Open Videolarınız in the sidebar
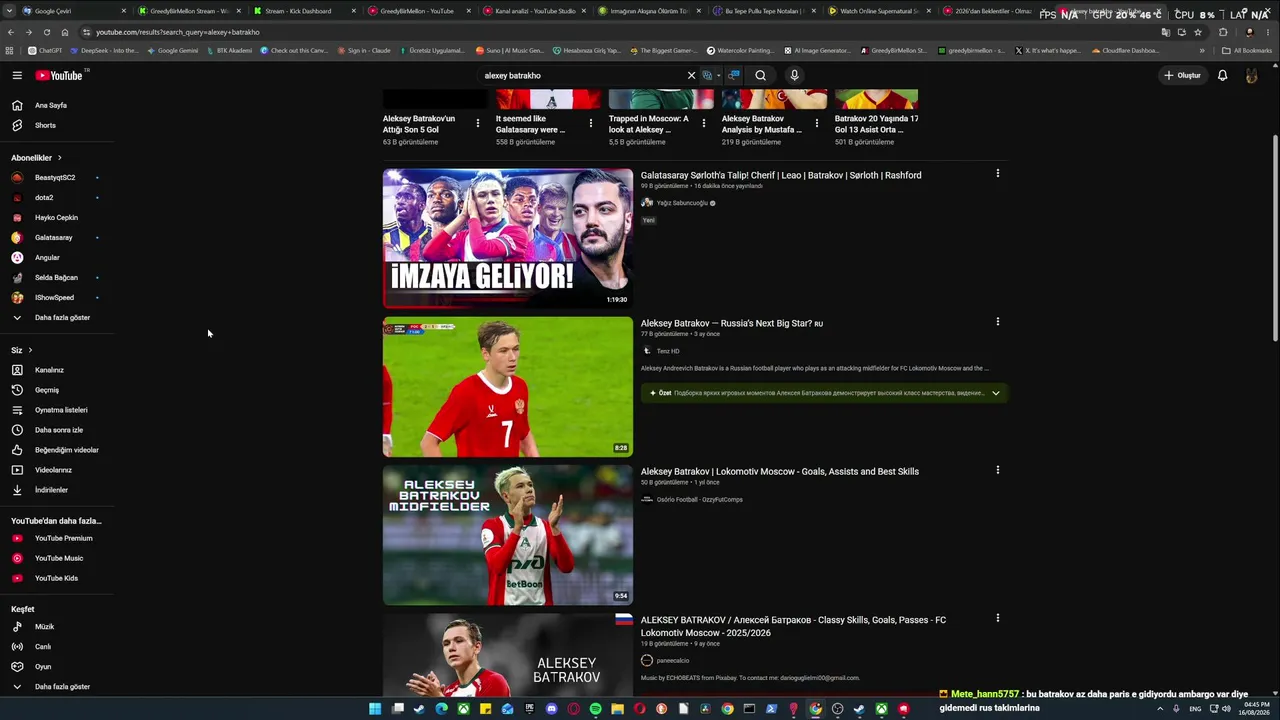 click(x=57, y=470)
